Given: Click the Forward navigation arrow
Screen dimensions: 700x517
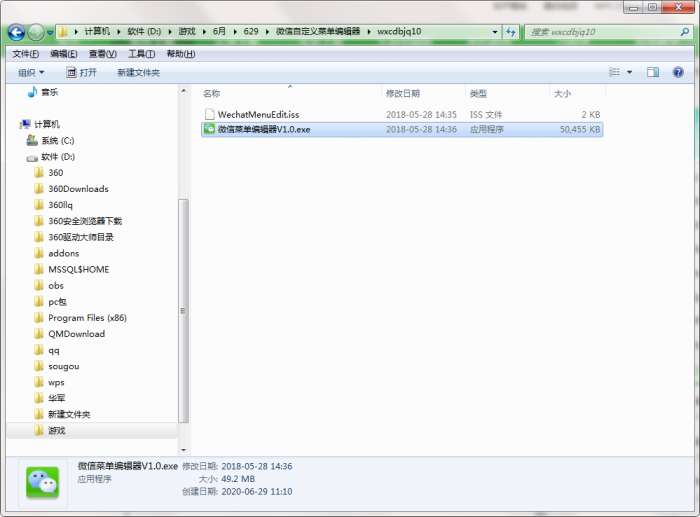Looking at the screenshot, I should click(36, 32).
